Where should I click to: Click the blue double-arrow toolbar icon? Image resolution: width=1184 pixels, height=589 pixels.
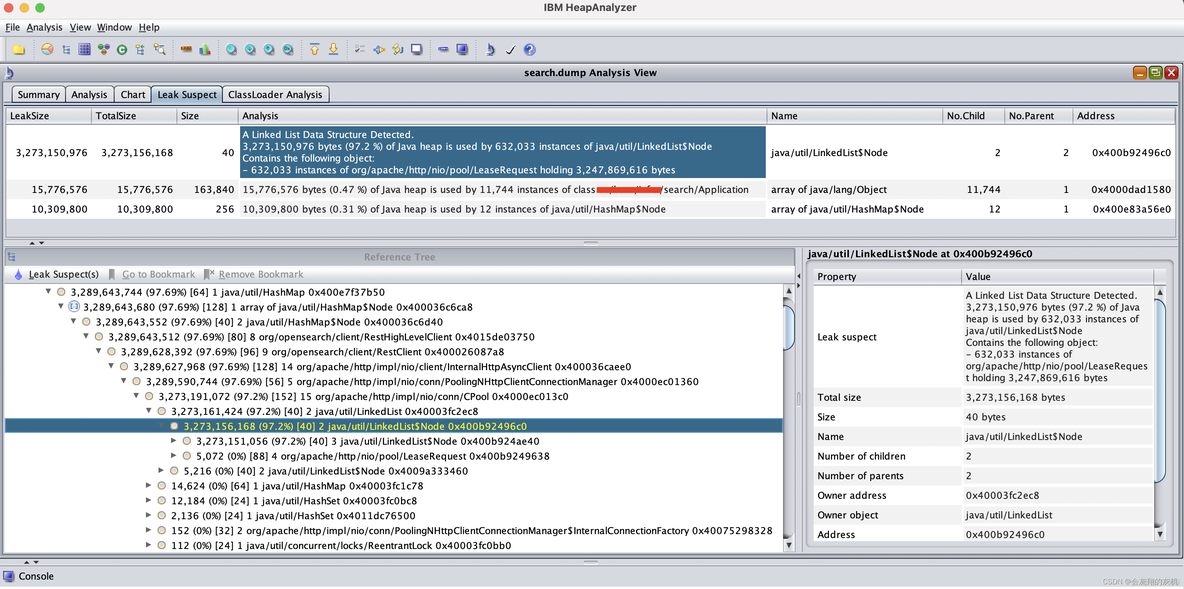point(379,50)
